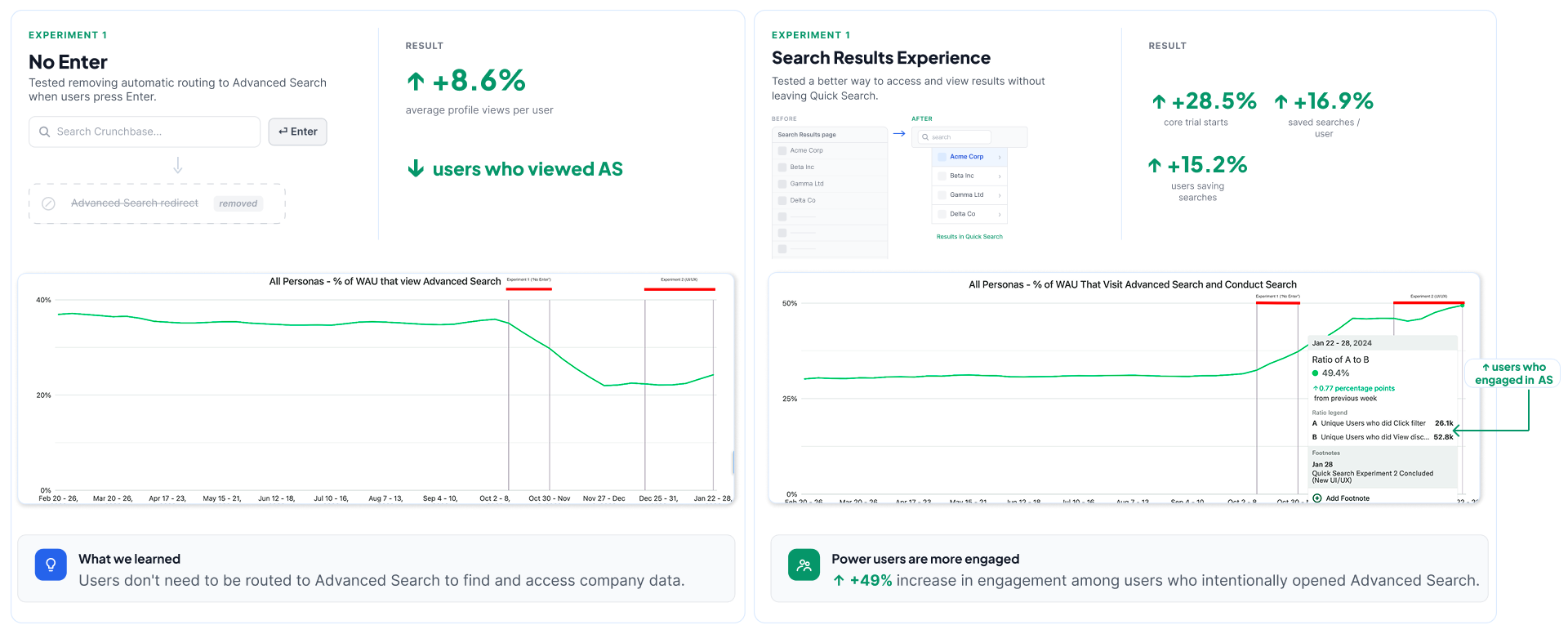Click the green people icon by Power users
Screen dimensions: 1568x634
(804, 565)
